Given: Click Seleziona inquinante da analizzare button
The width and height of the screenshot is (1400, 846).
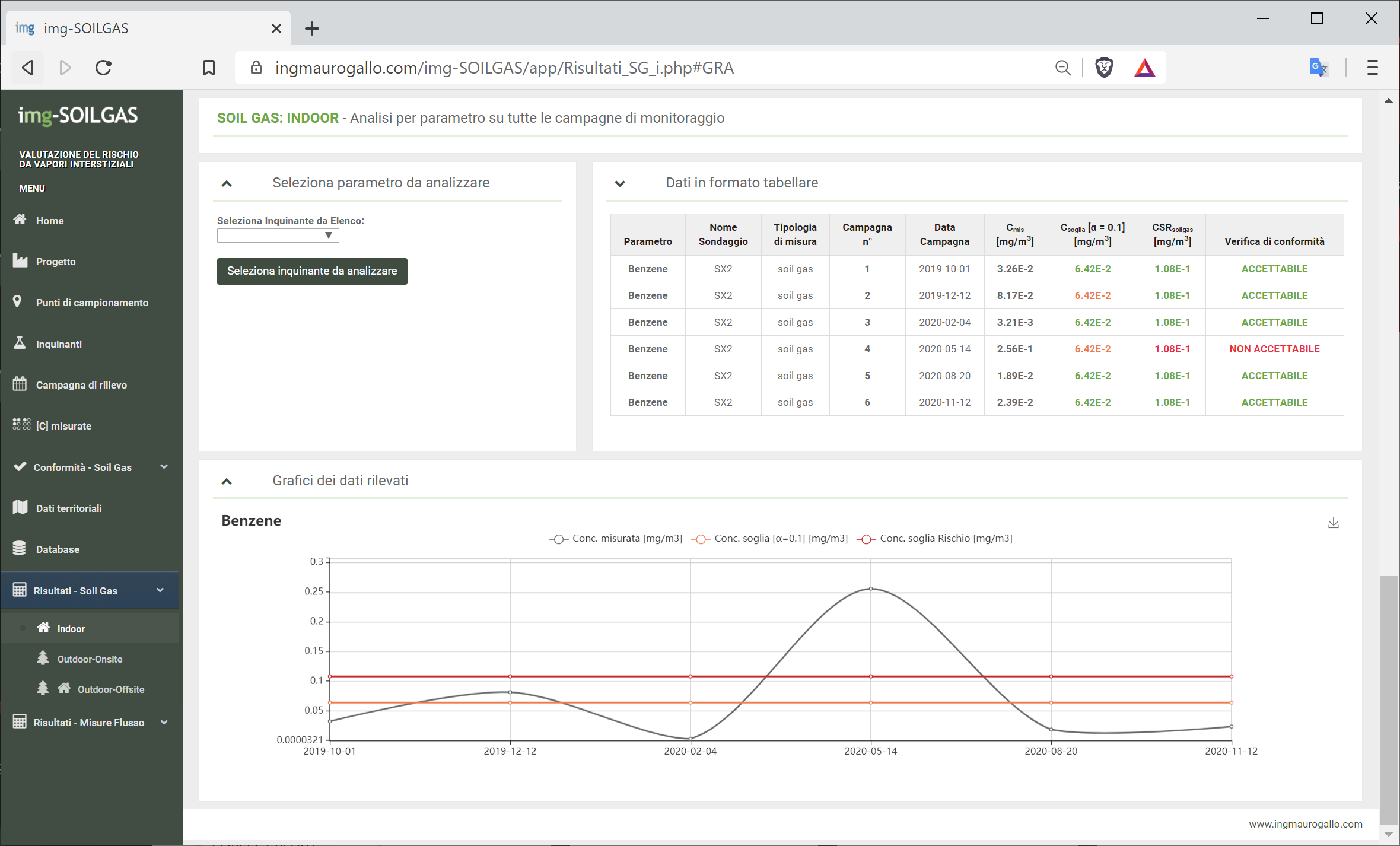Looking at the screenshot, I should (312, 271).
